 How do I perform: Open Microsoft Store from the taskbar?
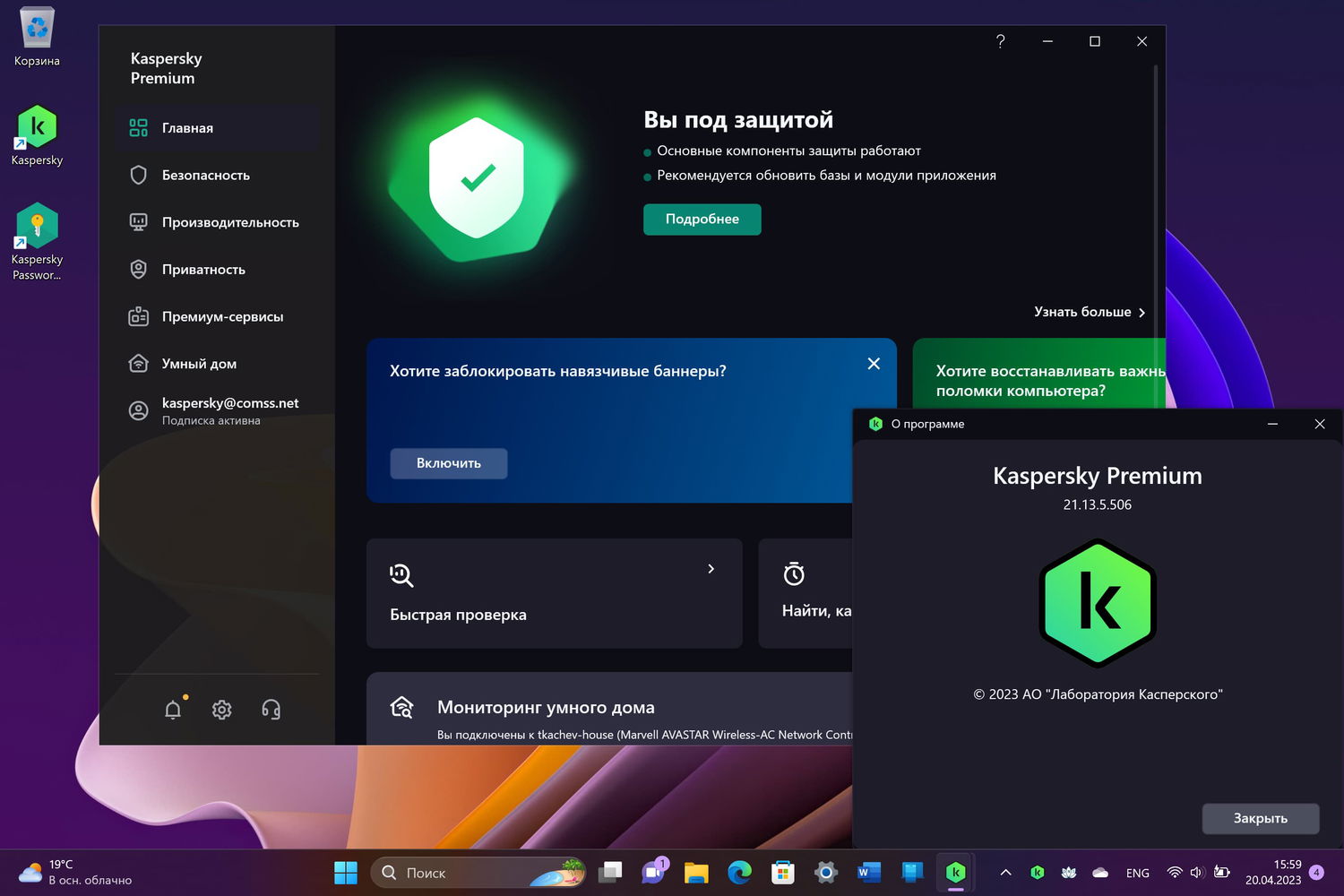click(783, 873)
